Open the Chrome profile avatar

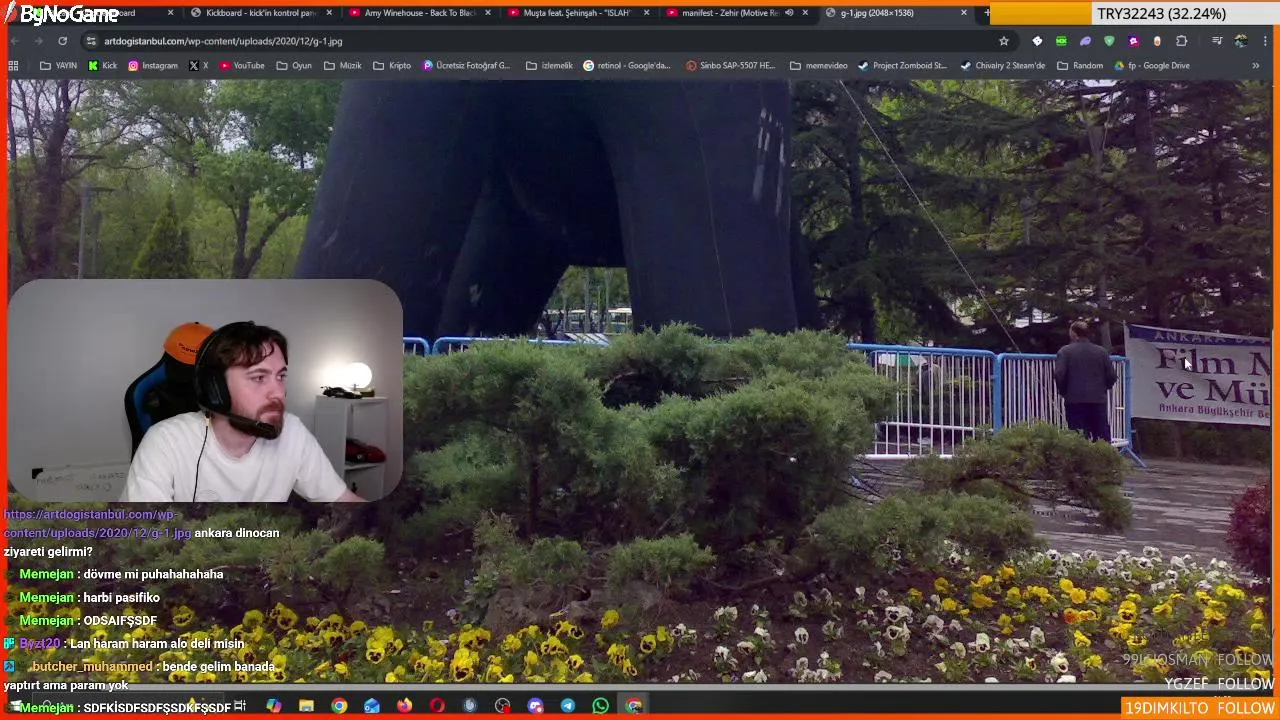[1241, 41]
